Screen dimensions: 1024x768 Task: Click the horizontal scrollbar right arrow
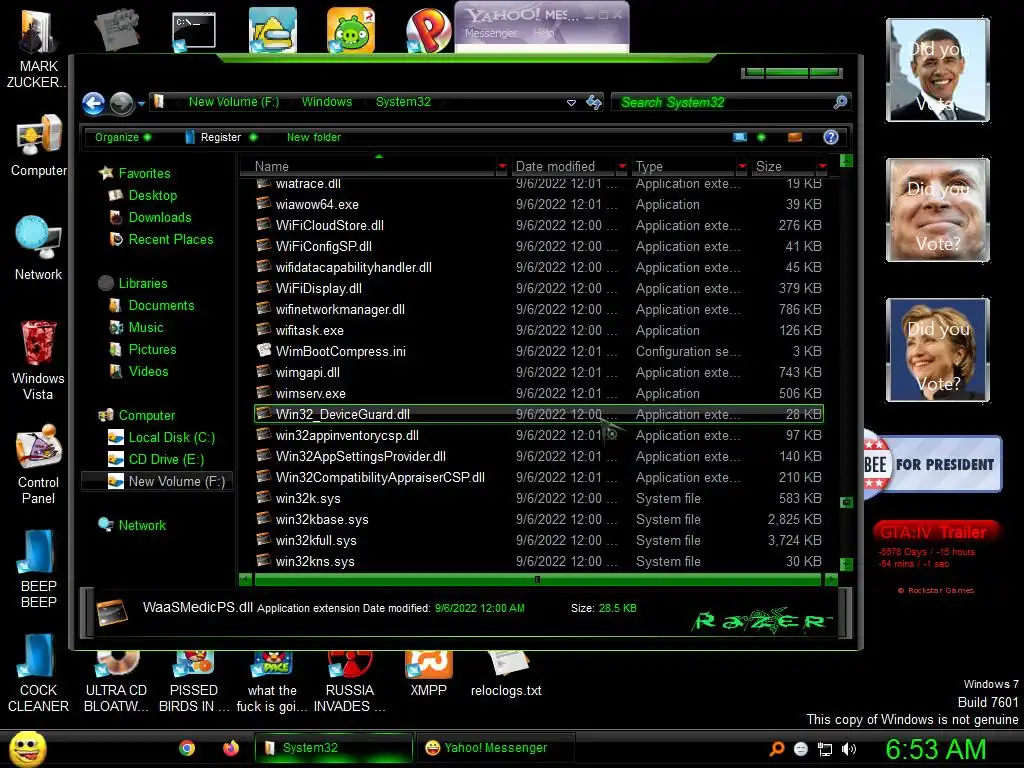tap(831, 579)
